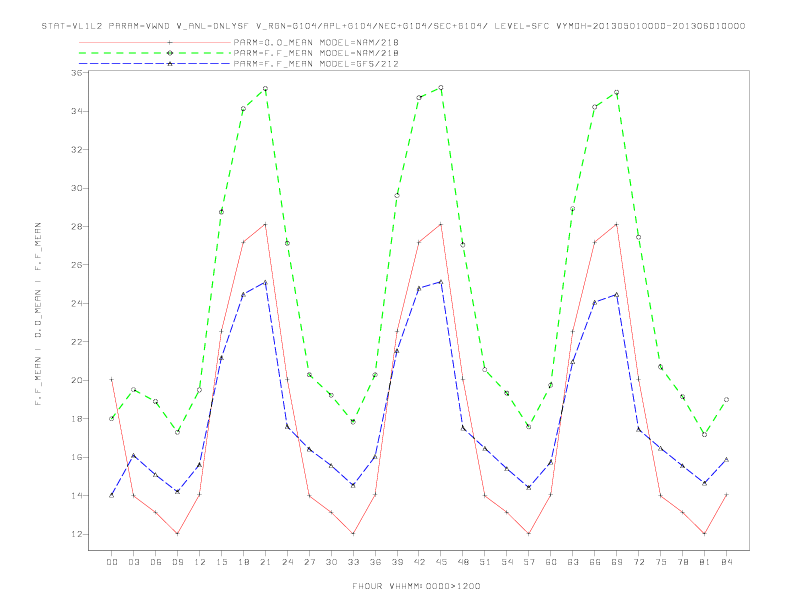Click x-axis tick label 12
The image size is (792, 612).
pos(200,562)
